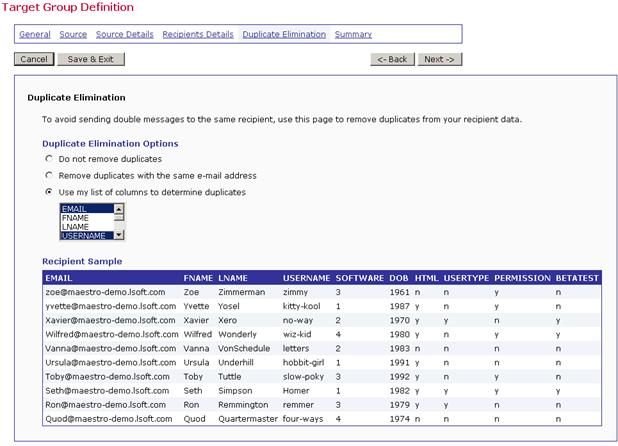Click the zimmy username cell
Screen dimensions: 618x446
tap(295, 292)
